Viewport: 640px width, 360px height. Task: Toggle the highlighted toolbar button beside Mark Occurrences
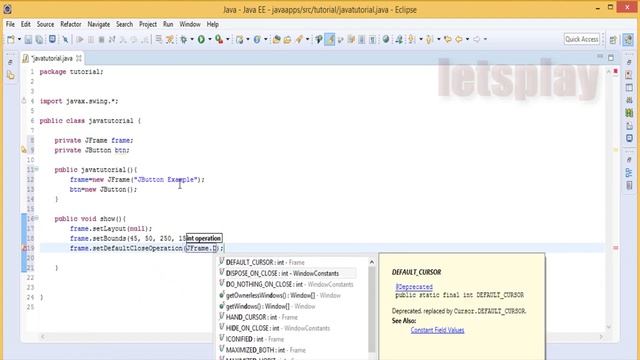[330, 40]
